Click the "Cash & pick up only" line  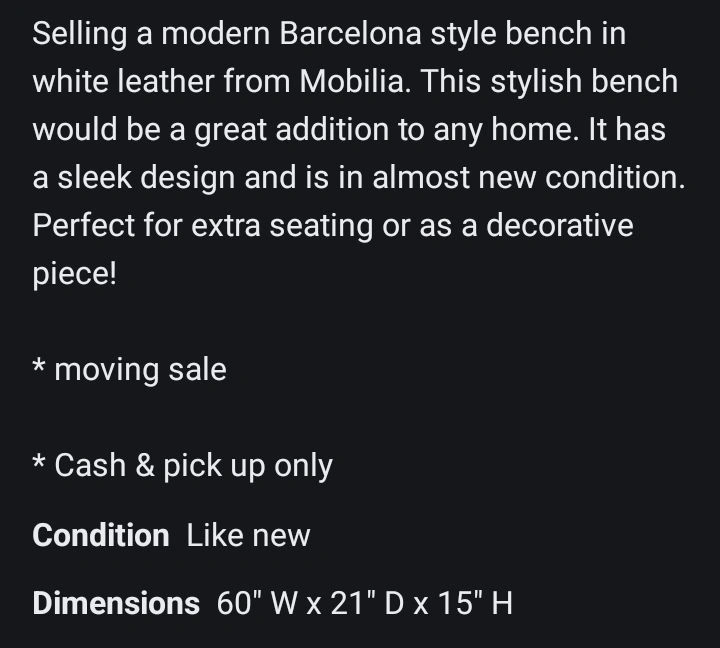point(182,466)
